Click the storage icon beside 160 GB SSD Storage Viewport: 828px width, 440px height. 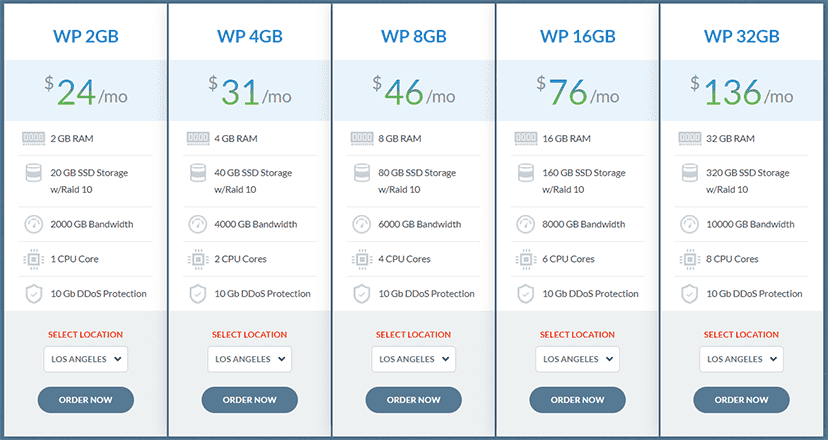tap(526, 173)
